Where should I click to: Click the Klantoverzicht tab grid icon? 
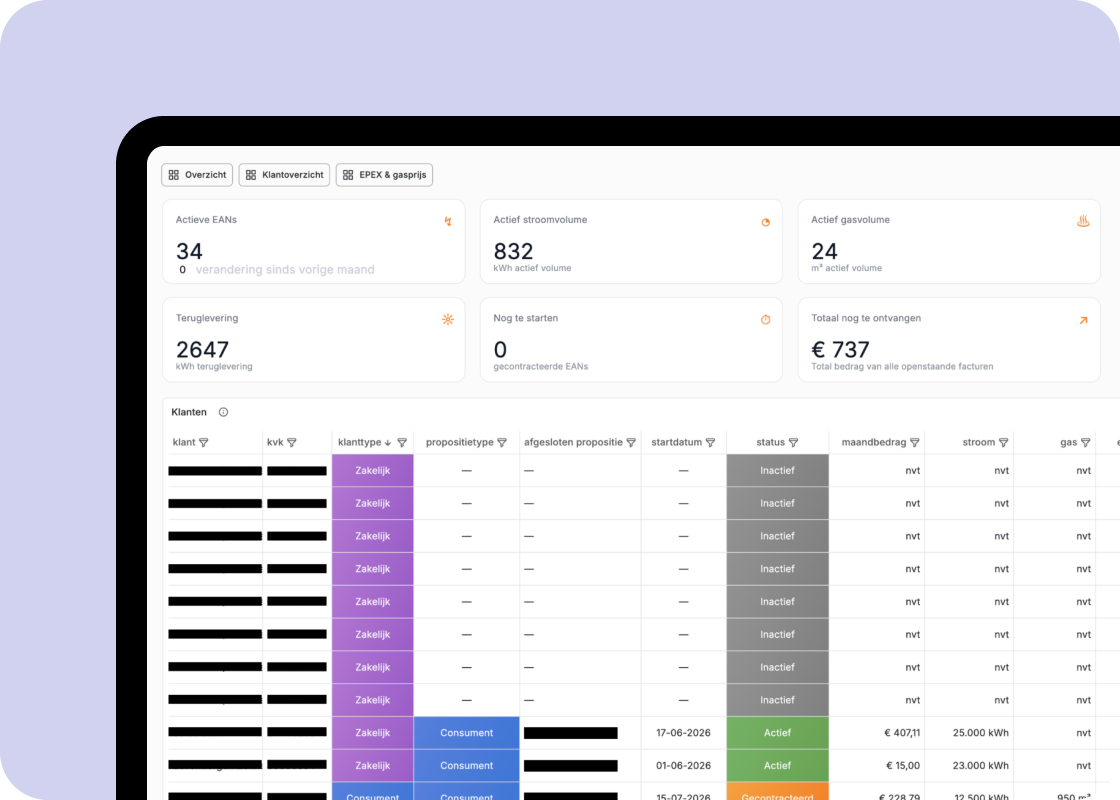pyautogui.click(x=251, y=175)
